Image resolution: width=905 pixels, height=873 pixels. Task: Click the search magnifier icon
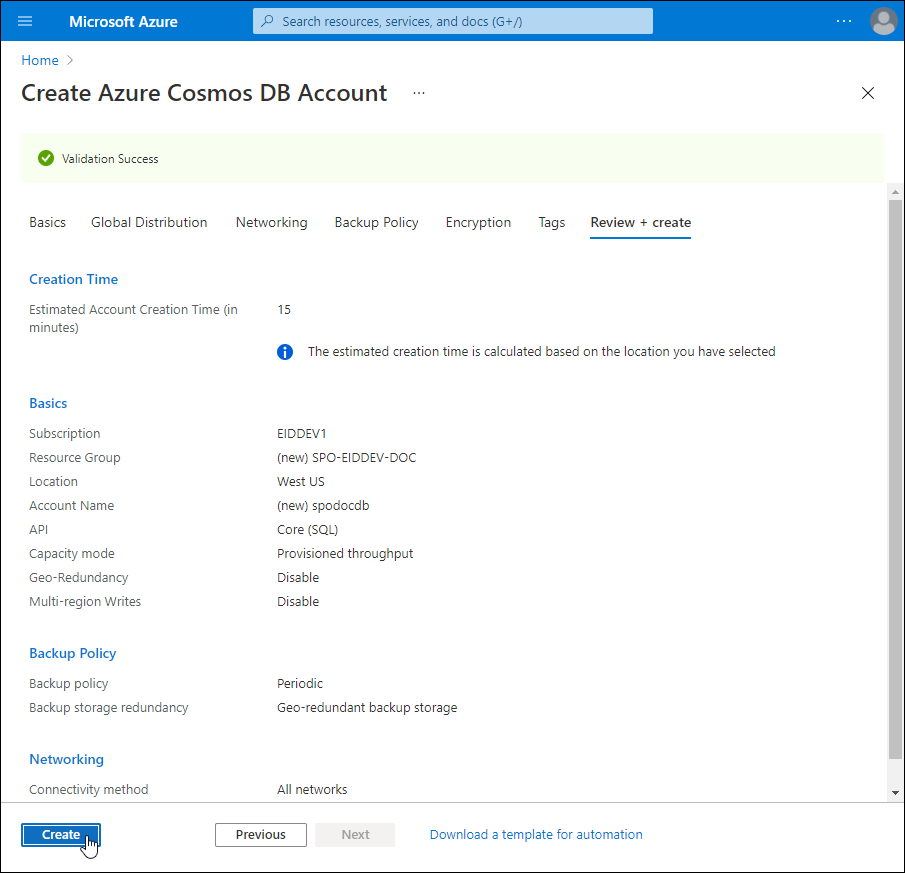click(x=267, y=21)
